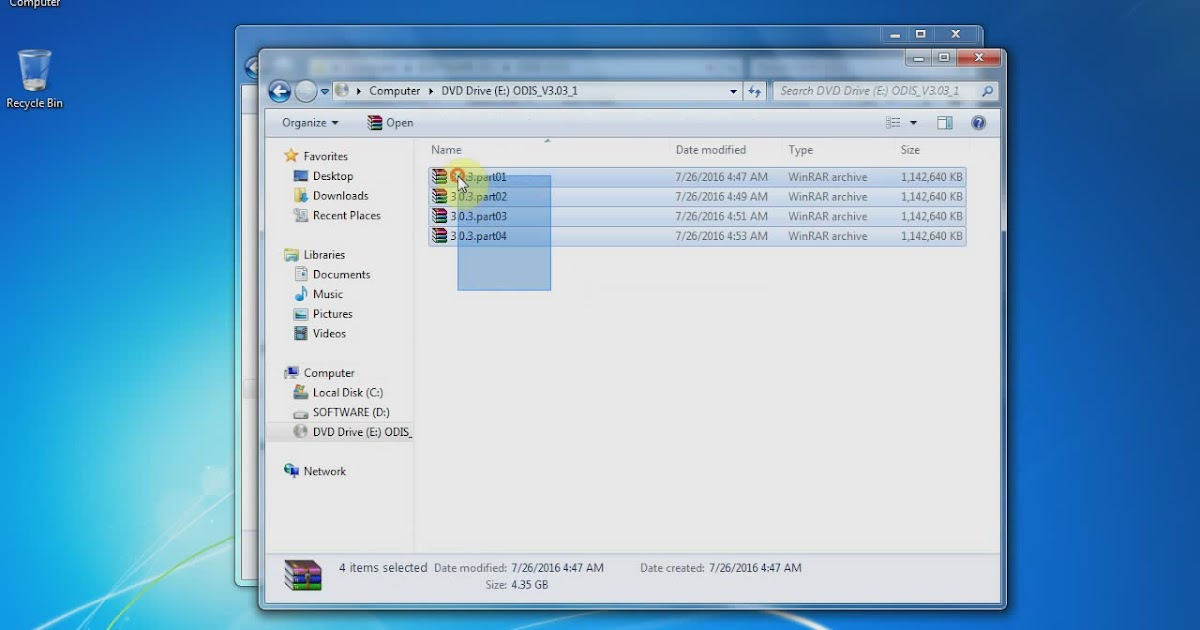The image size is (1200, 630).
Task: Click WinRAR archive icon in details pane
Action: coord(303,575)
